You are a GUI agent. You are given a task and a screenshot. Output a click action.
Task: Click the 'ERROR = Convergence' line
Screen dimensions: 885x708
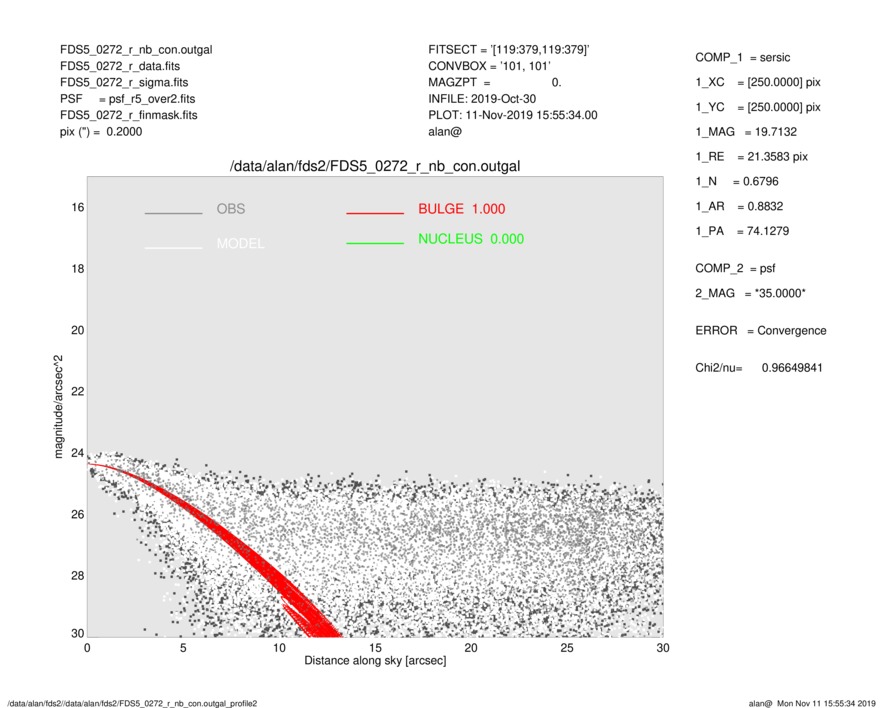(x=761, y=331)
